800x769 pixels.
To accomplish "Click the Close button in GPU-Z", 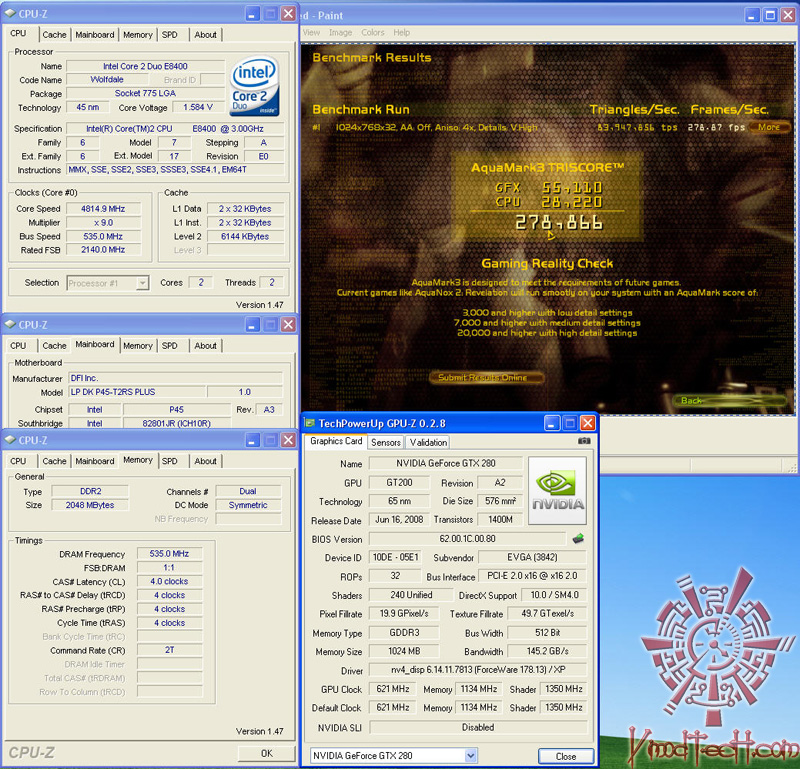I will [566, 756].
